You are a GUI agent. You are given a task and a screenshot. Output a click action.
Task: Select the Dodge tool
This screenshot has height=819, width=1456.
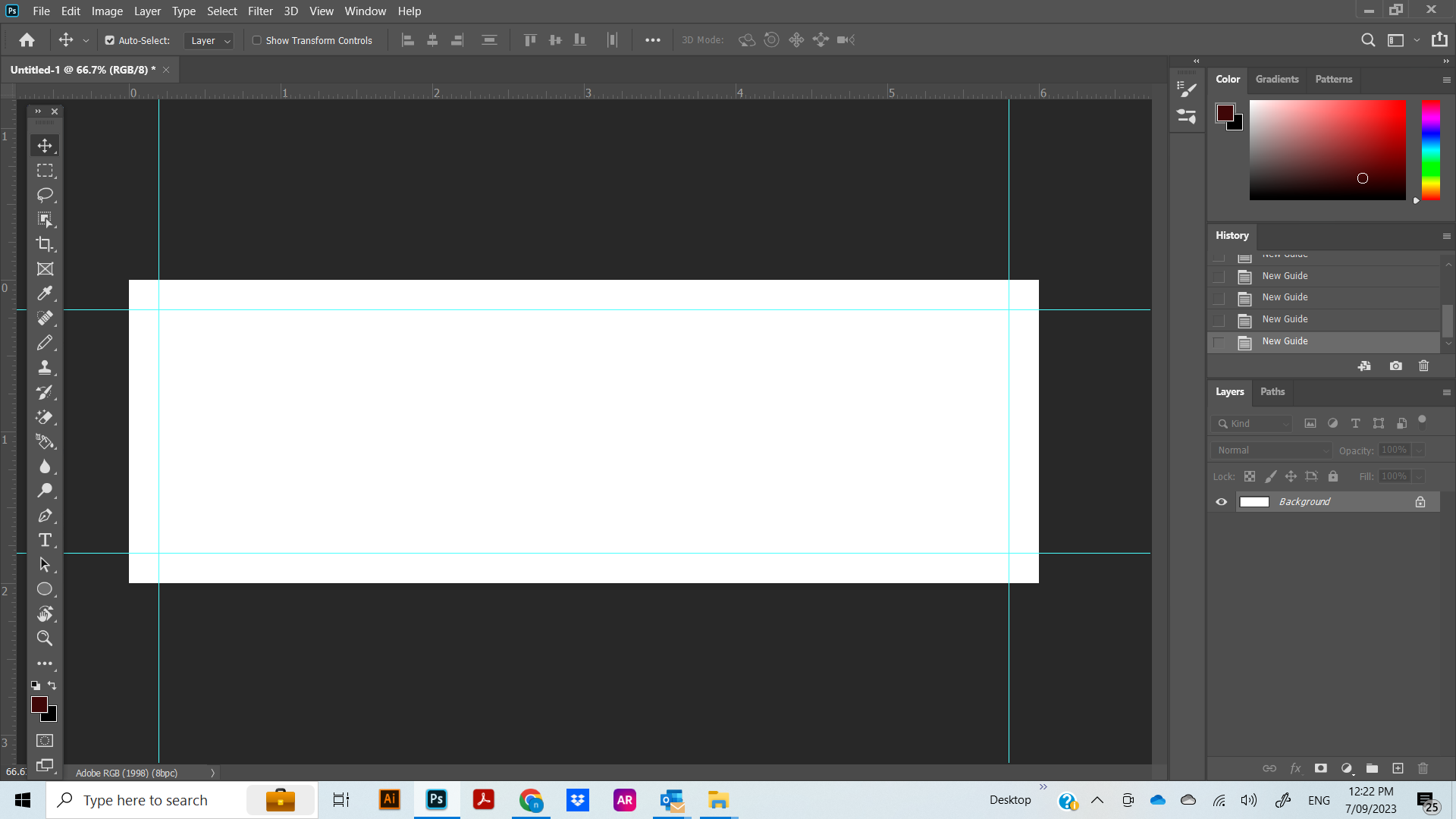[x=45, y=491]
